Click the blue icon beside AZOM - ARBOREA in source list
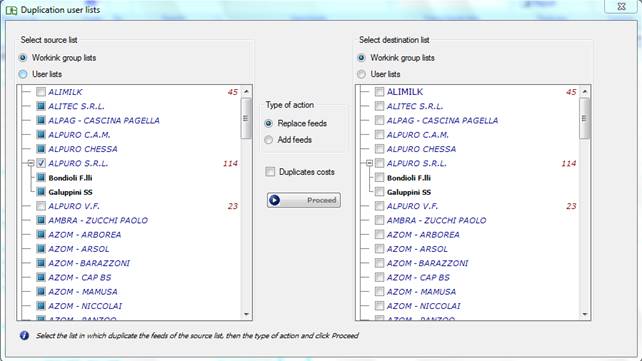The width and height of the screenshot is (642, 361). pyautogui.click(x=41, y=235)
